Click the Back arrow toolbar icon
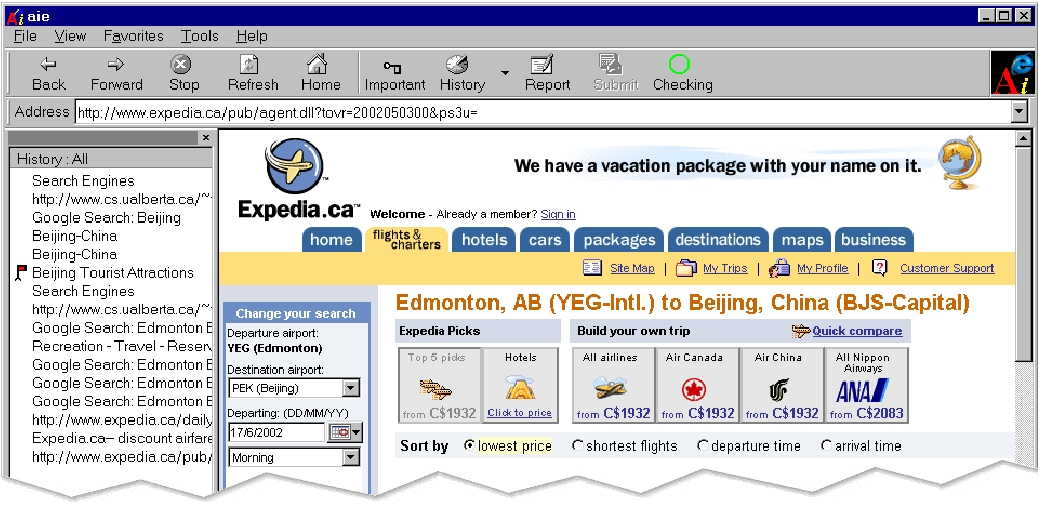1038x512 pixels. (x=48, y=65)
